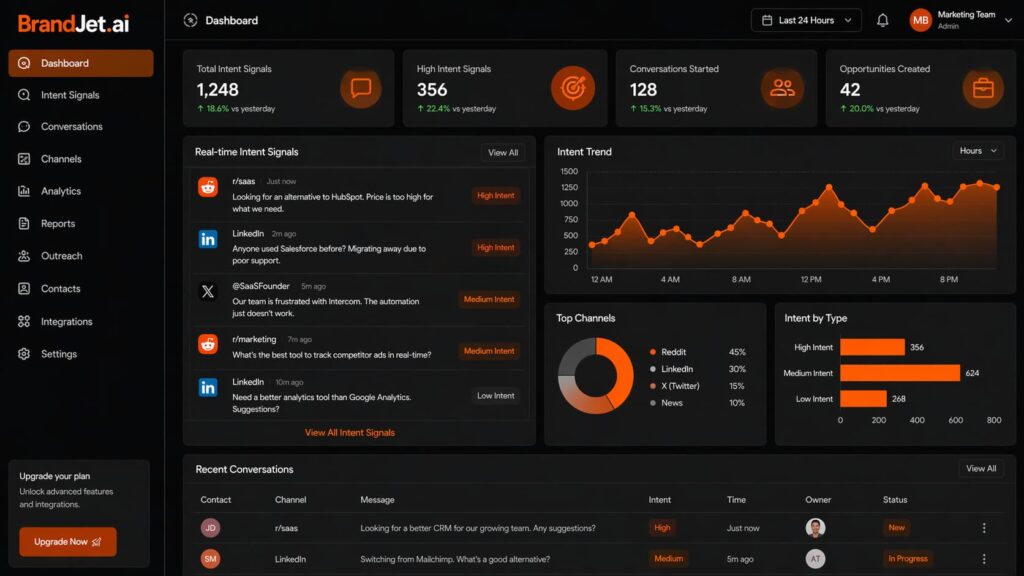This screenshot has height=576, width=1024.
Task: Click the Low Intent bar showing 268
Action: coord(863,398)
